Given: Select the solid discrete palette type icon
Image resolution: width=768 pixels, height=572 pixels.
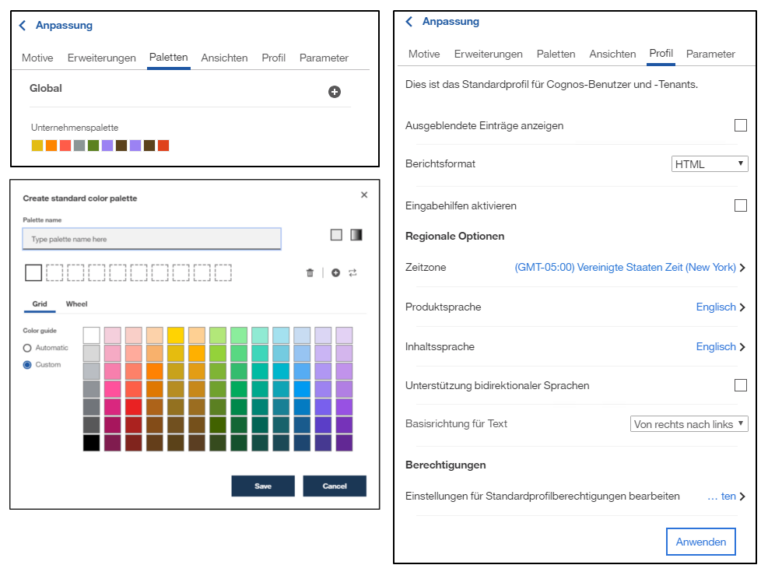Looking at the screenshot, I should pyautogui.click(x=336, y=235).
